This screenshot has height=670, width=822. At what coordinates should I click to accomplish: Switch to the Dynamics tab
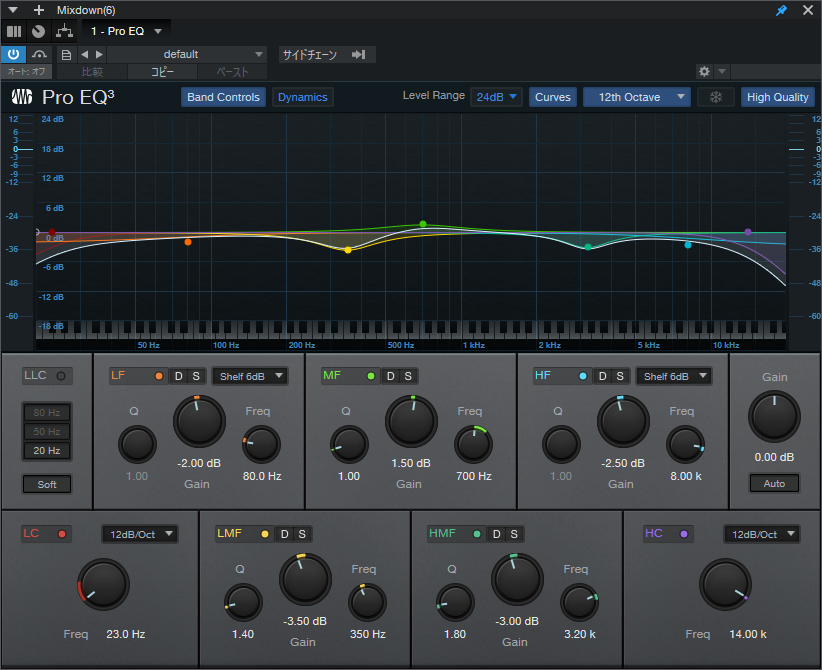pyautogui.click(x=302, y=97)
